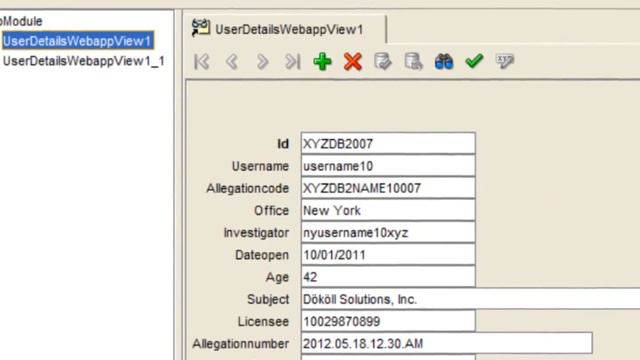Click Dateopen field 10/01/2011

click(388, 255)
